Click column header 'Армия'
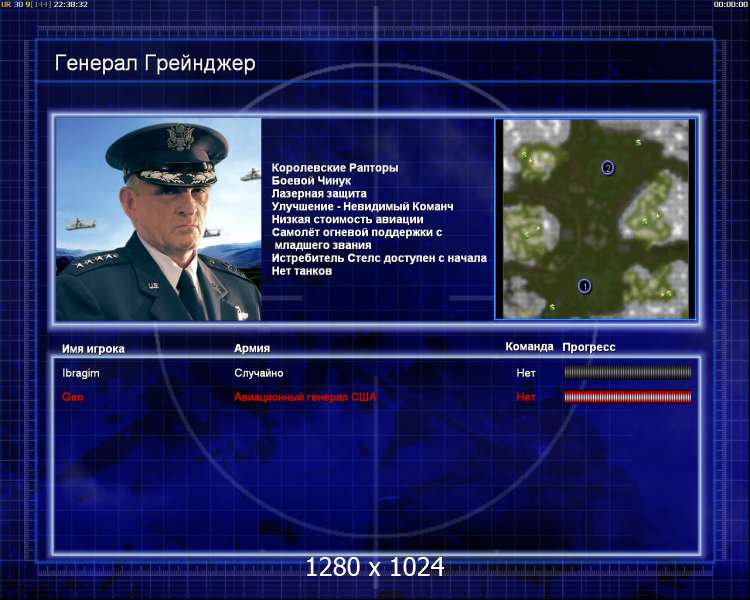This screenshot has height=600, width=750. tap(252, 348)
